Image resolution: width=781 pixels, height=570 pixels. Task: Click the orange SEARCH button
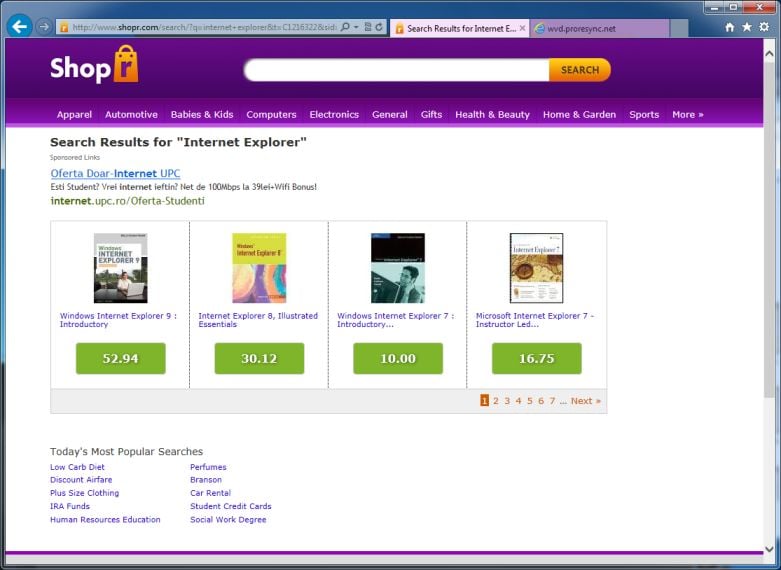click(580, 70)
